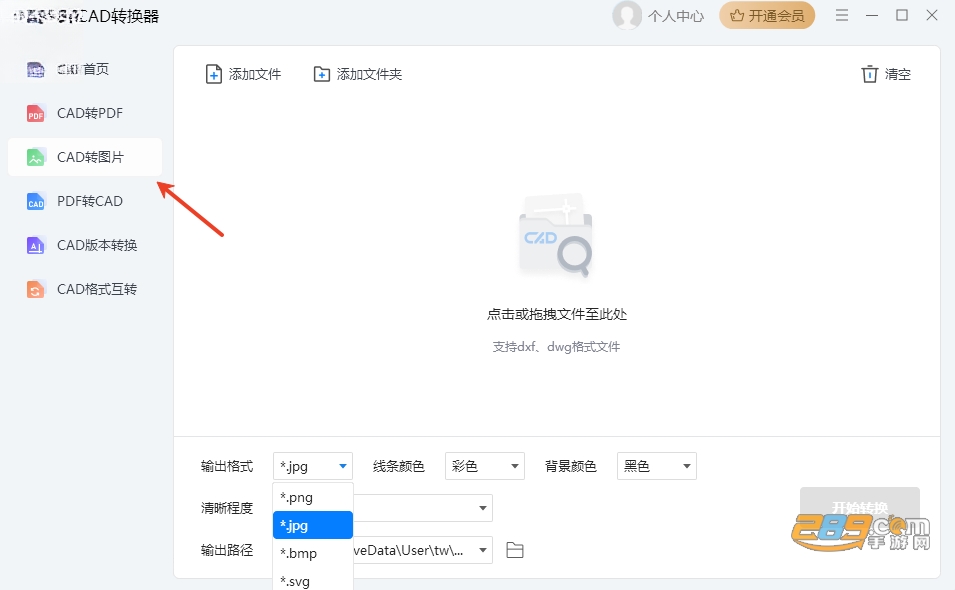Click the CAD版本转换 purple icon
This screenshot has height=590, width=955.
35,245
